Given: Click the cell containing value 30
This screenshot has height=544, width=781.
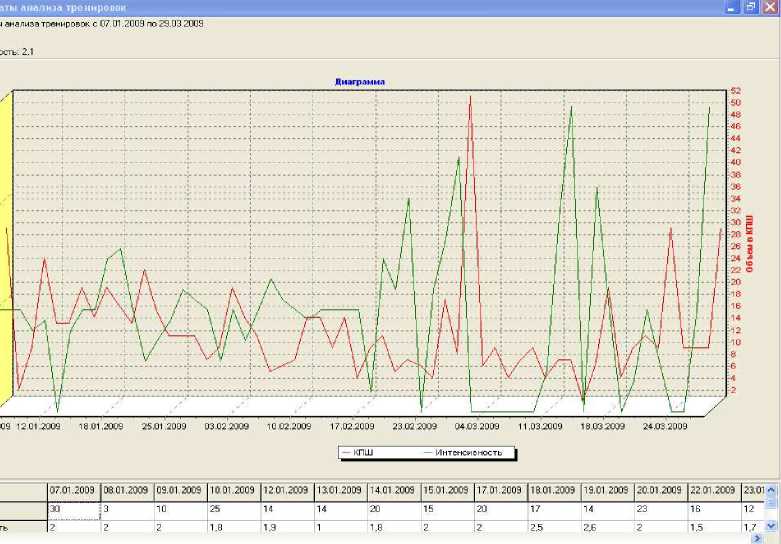Looking at the screenshot, I should tap(74, 510).
